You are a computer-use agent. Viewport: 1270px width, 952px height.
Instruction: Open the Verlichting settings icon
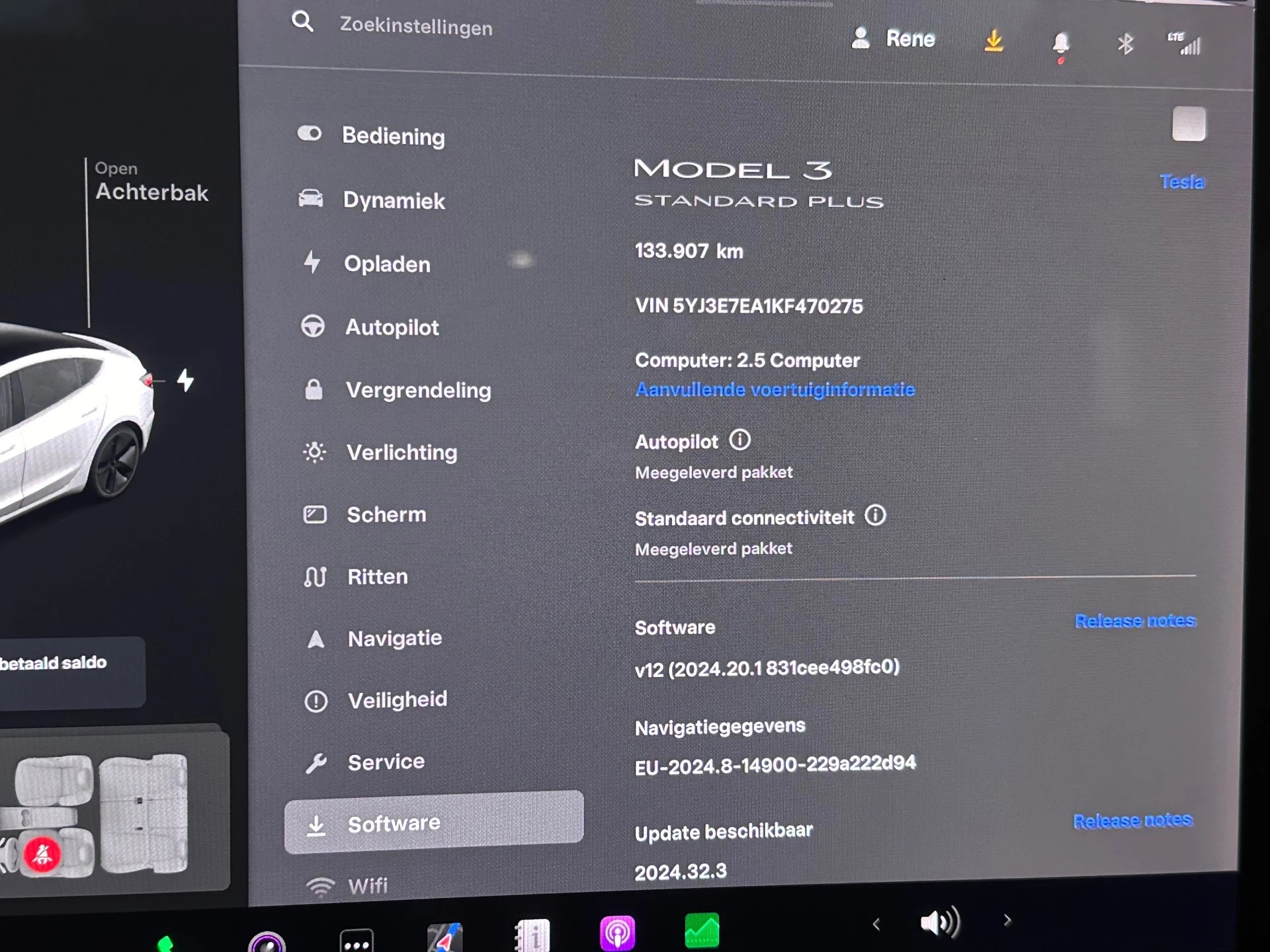(x=313, y=452)
